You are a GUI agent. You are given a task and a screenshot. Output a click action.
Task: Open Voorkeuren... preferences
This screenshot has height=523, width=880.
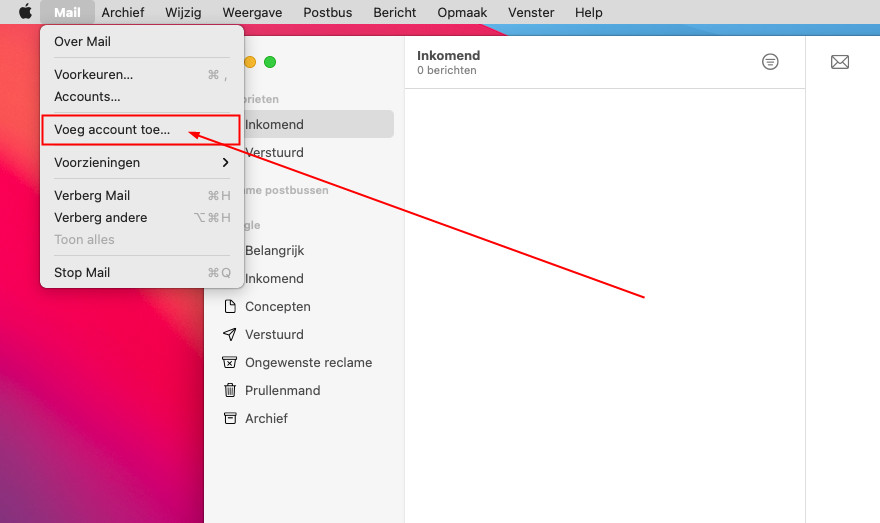(142, 75)
